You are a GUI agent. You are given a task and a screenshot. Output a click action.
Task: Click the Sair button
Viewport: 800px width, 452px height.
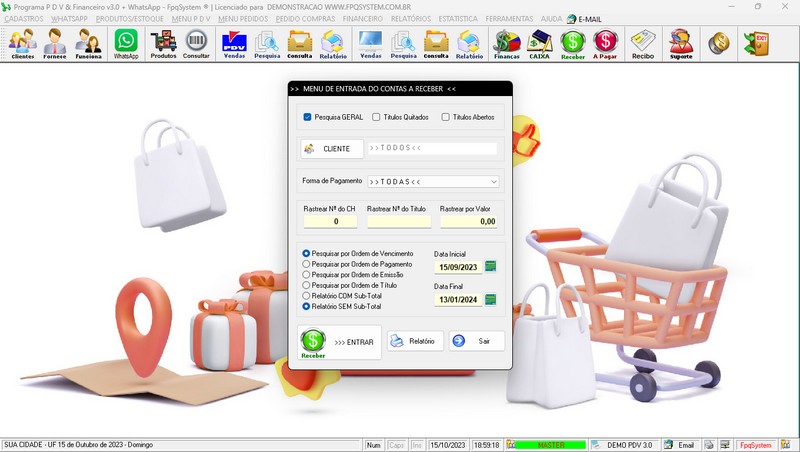pos(477,341)
